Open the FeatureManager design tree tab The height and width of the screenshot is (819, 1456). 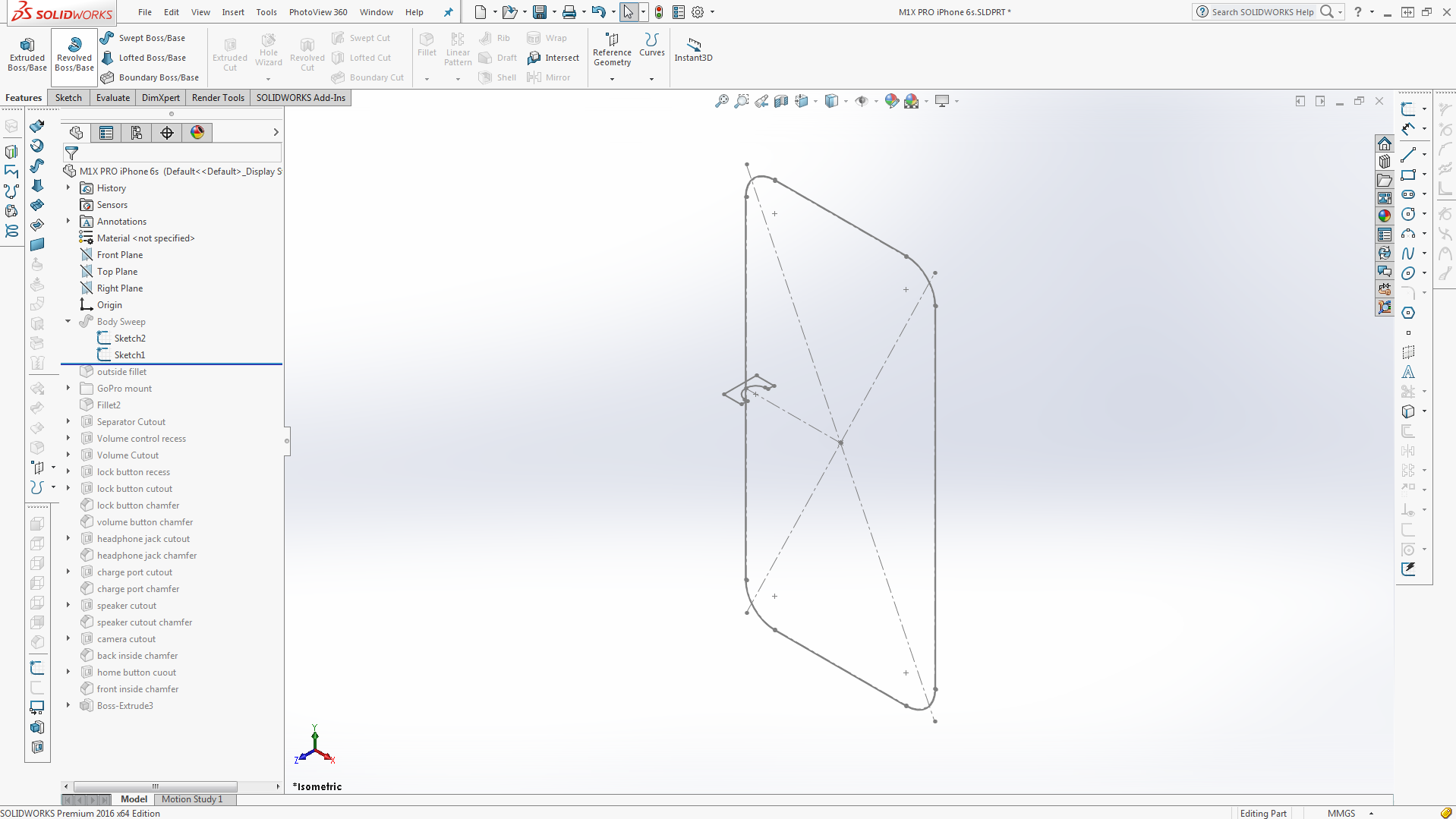pyautogui.click(x=76, y=133)
